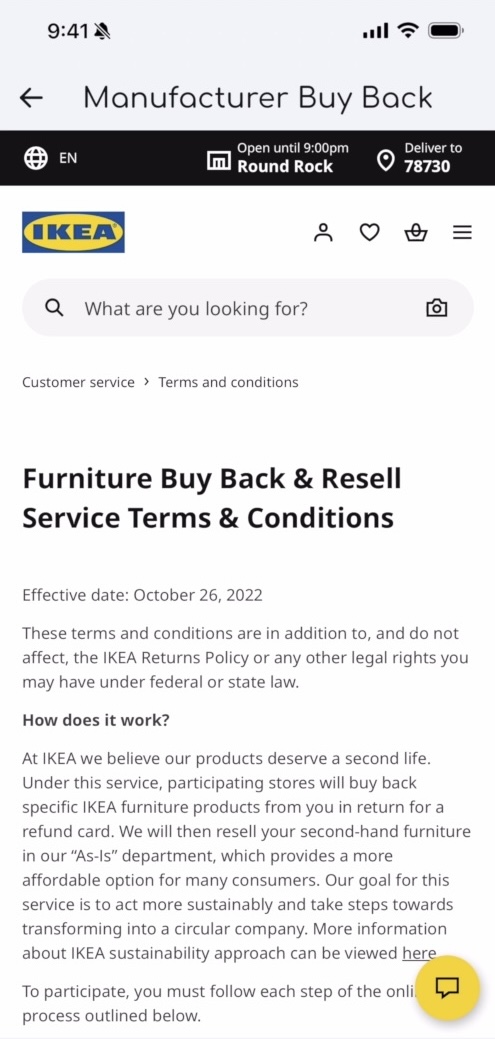This screenshot has height=1039, width=495.
Task: Open the favorites heart icon
Action: pyautogui.click(x=369, y=233)
